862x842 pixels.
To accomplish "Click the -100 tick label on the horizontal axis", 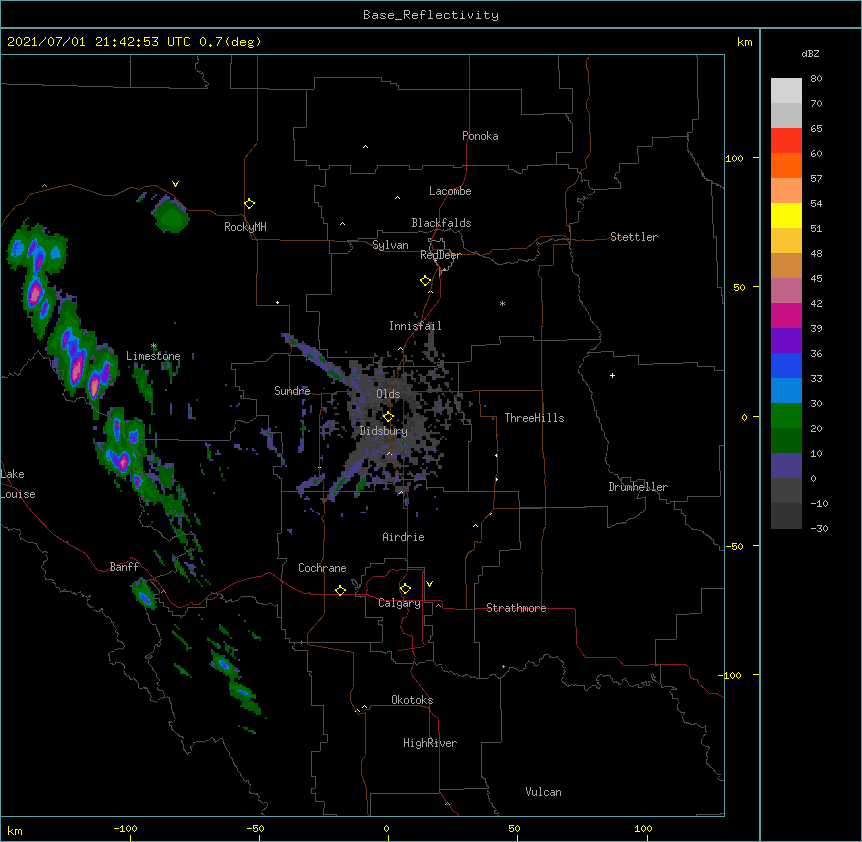I will (125, 828).
